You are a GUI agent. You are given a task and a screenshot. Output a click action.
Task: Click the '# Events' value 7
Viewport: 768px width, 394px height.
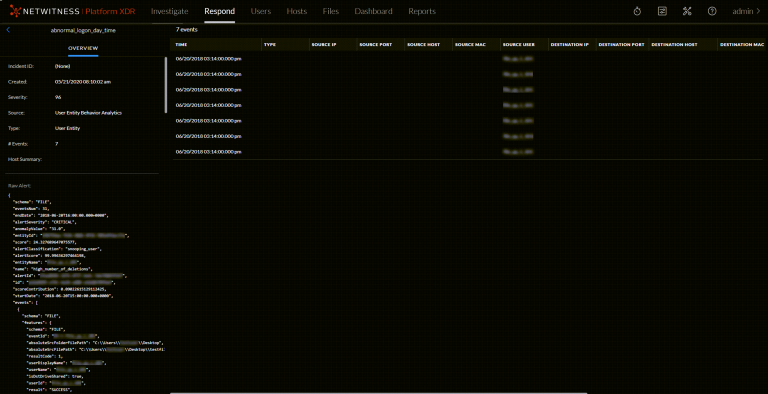(x=56, y=144)
